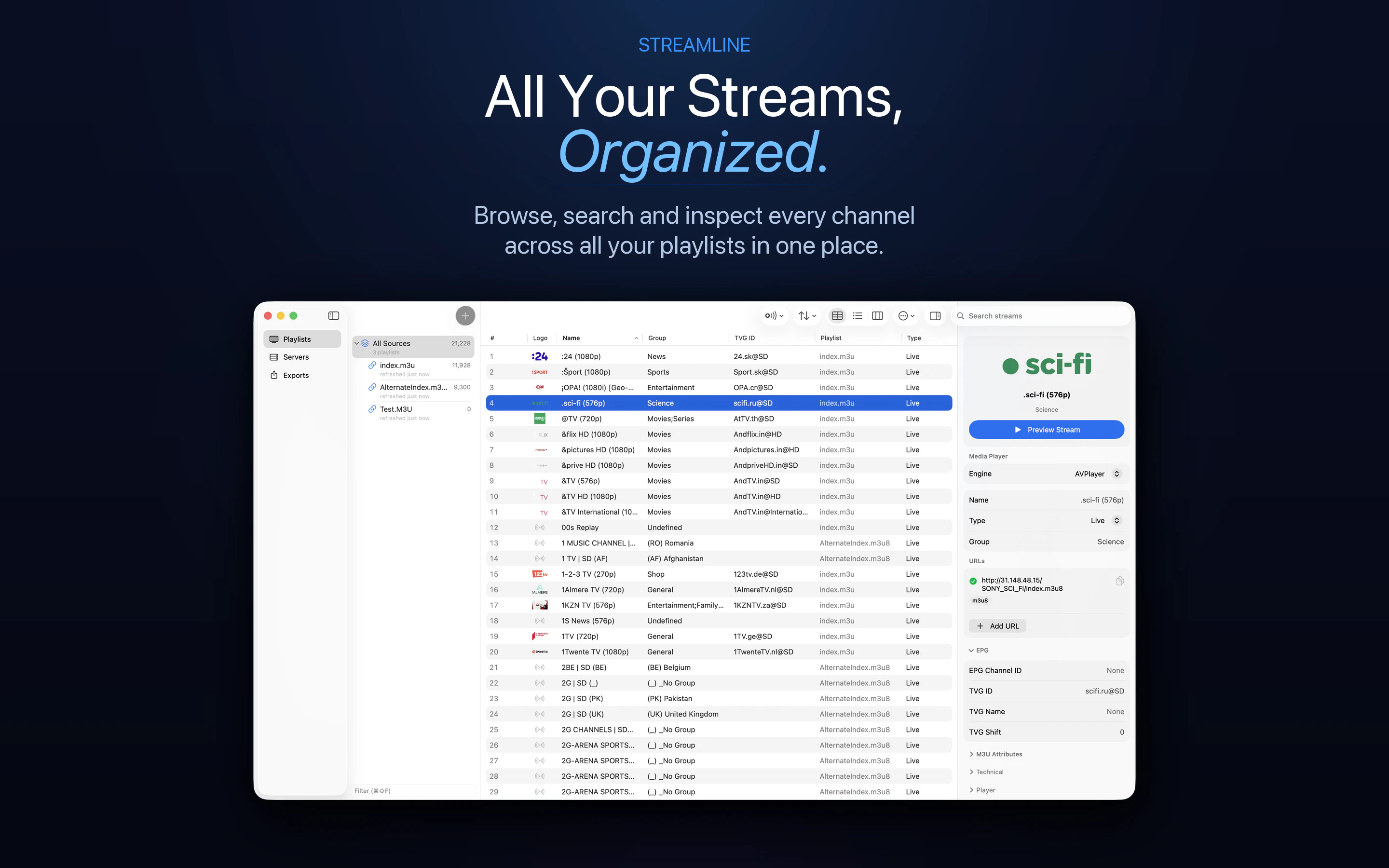Click the add new playlist plus button
This screenshot has width=1389, height=868.
pyautogui.click(x=465, y=315)
